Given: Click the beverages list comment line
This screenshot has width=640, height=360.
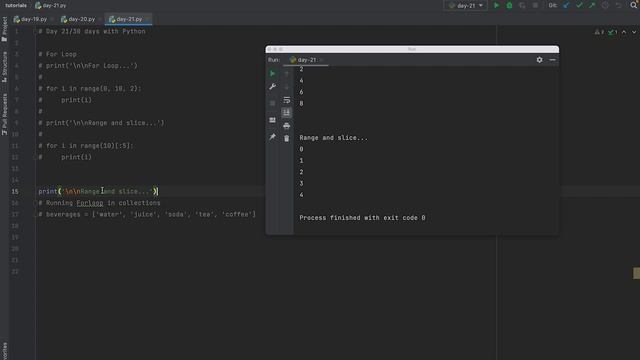Looking at the screenshot, I should click(x=147, y=214).
